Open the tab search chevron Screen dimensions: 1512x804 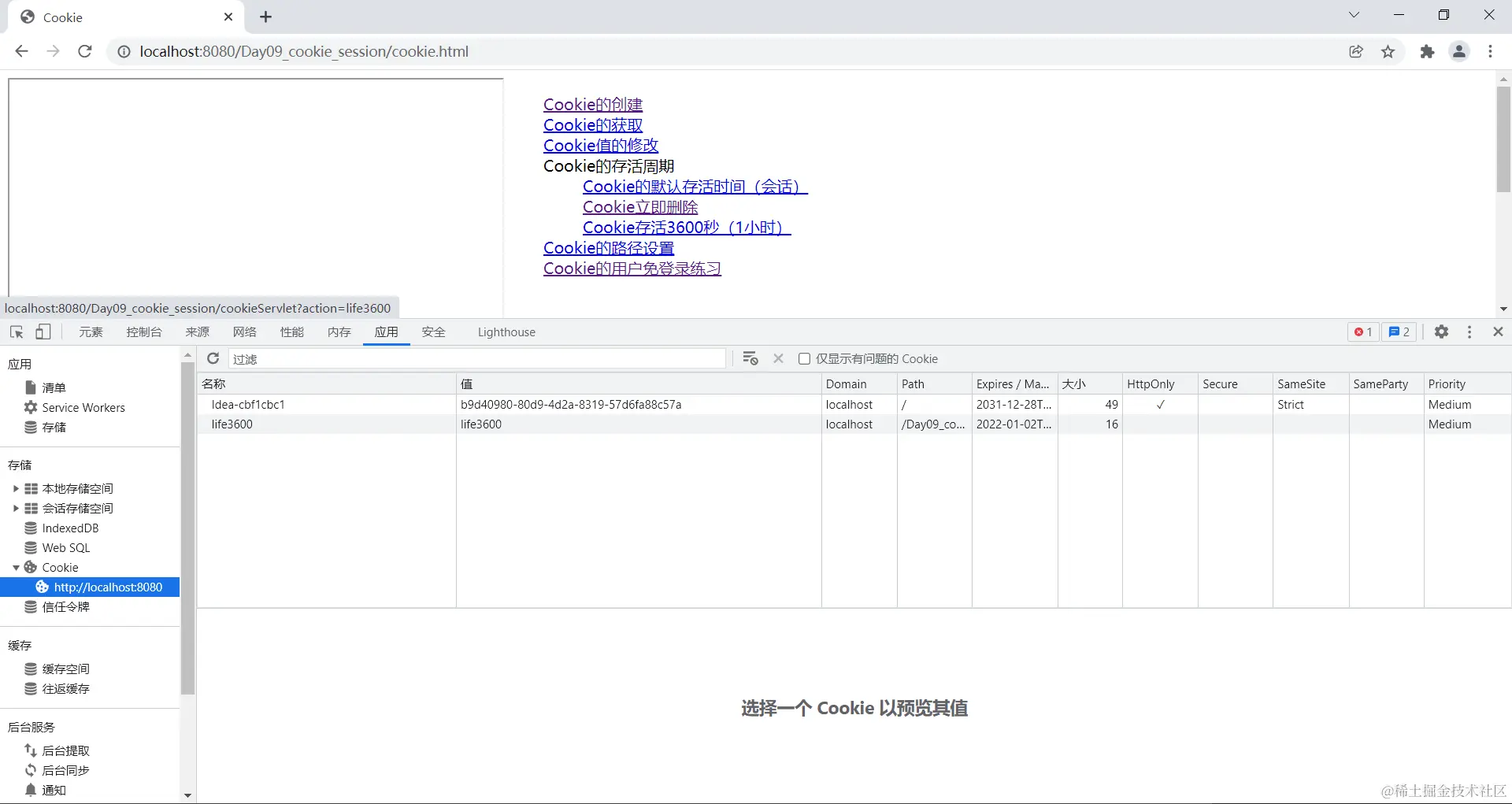coord(1354,15)
